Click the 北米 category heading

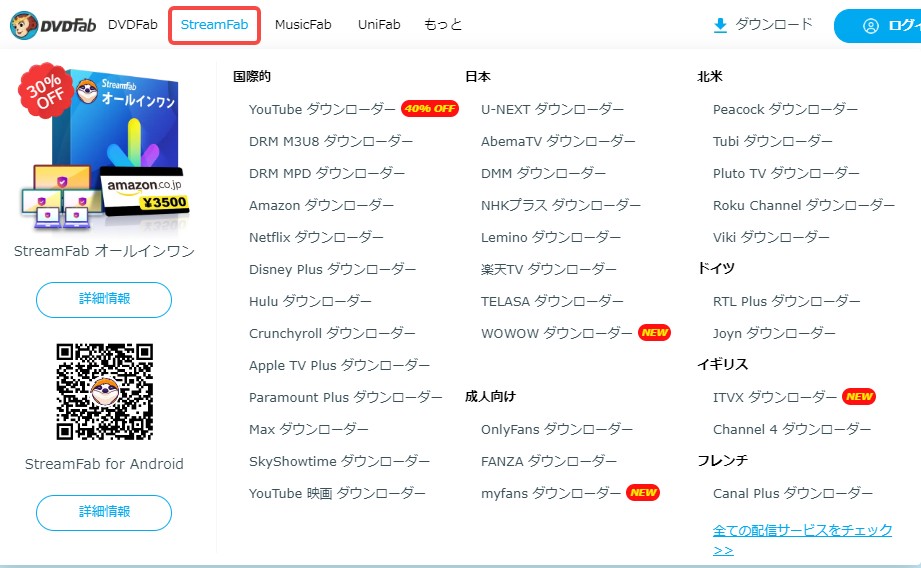710,76
